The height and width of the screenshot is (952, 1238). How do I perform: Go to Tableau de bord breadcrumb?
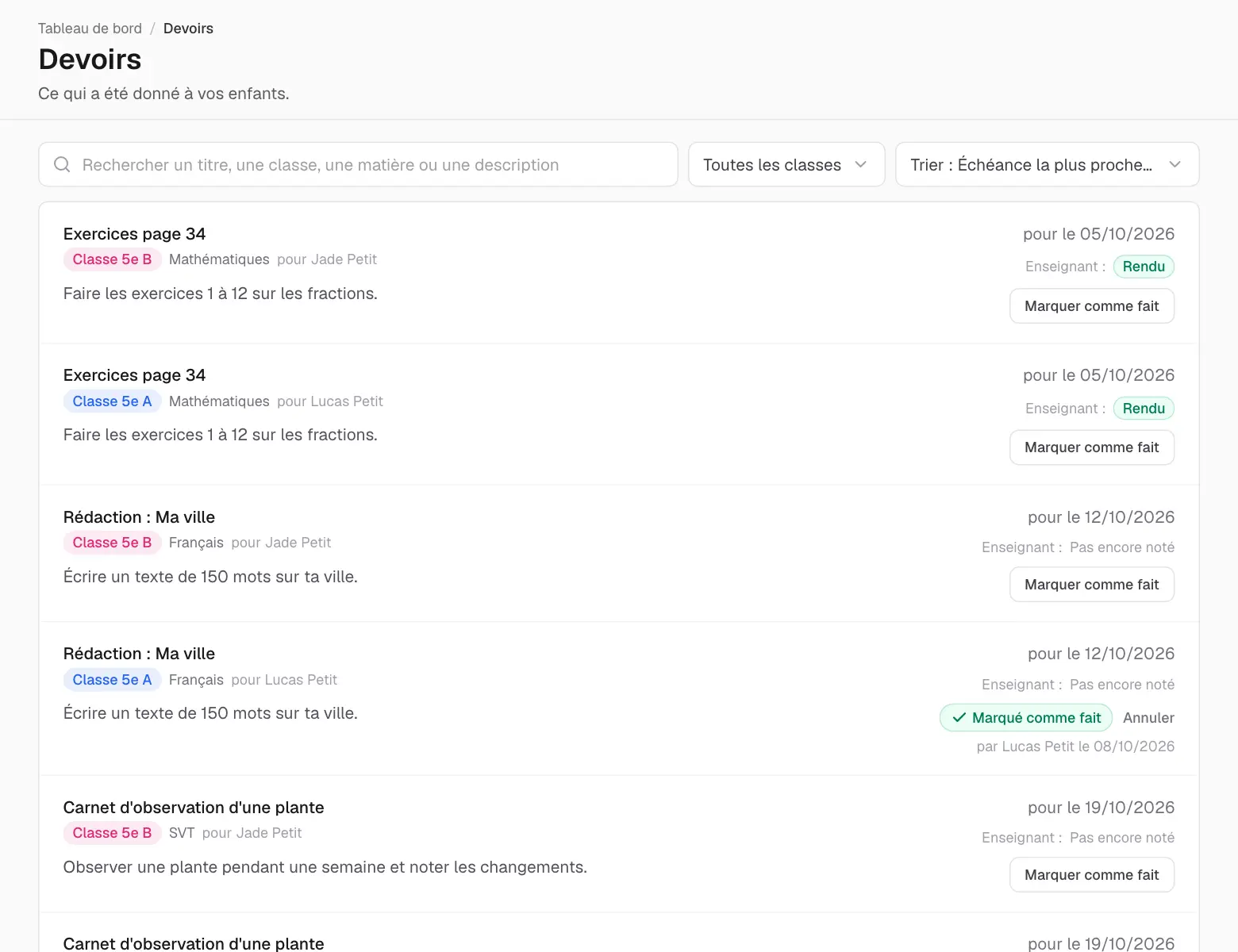[x=90, y=29]
